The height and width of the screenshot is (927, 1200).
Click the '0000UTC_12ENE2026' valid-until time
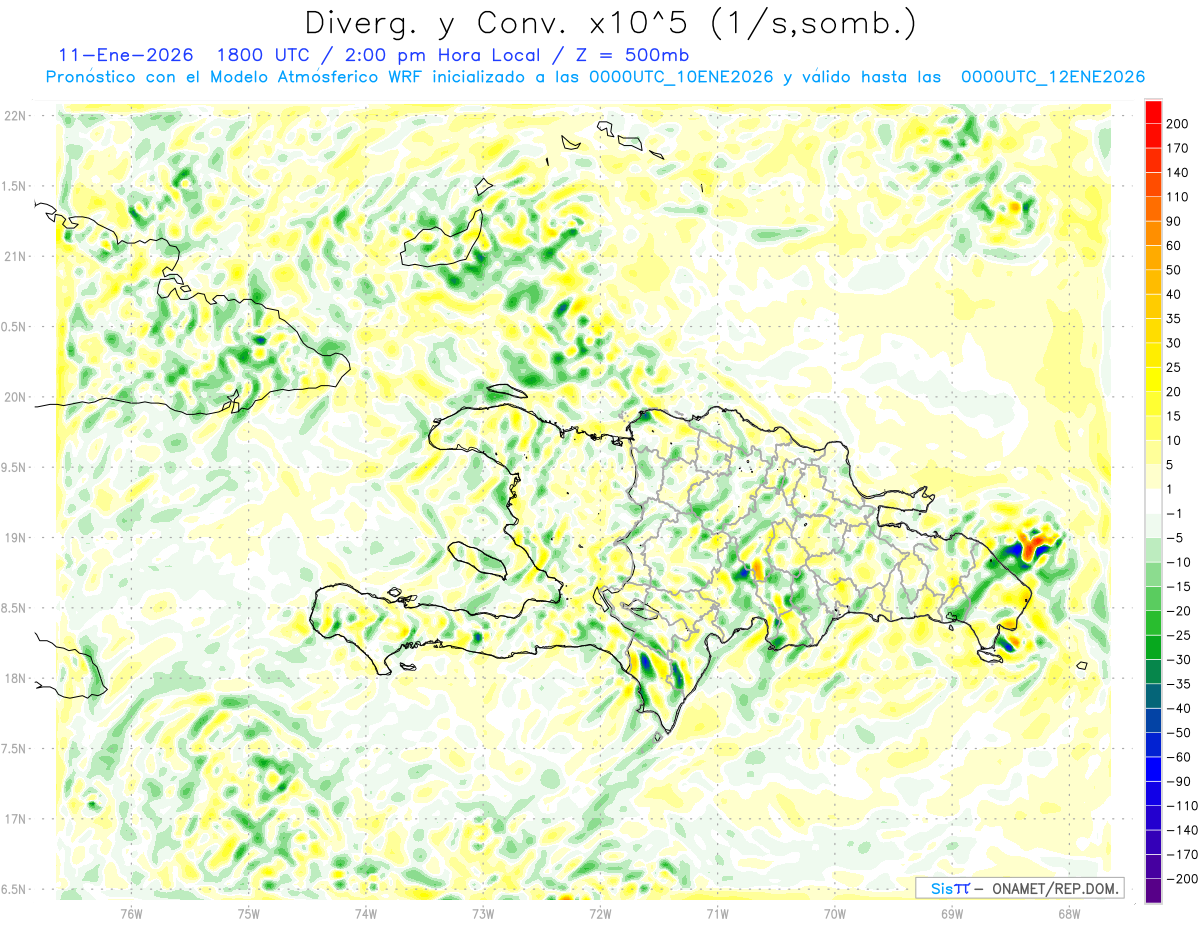click(1052, 77)
